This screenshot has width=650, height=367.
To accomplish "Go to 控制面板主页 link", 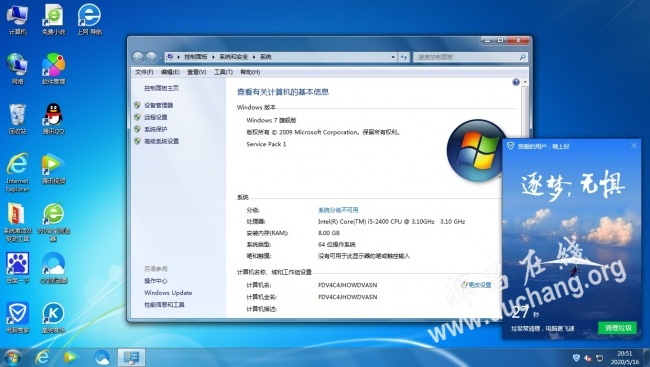I will tap(161, 88).
